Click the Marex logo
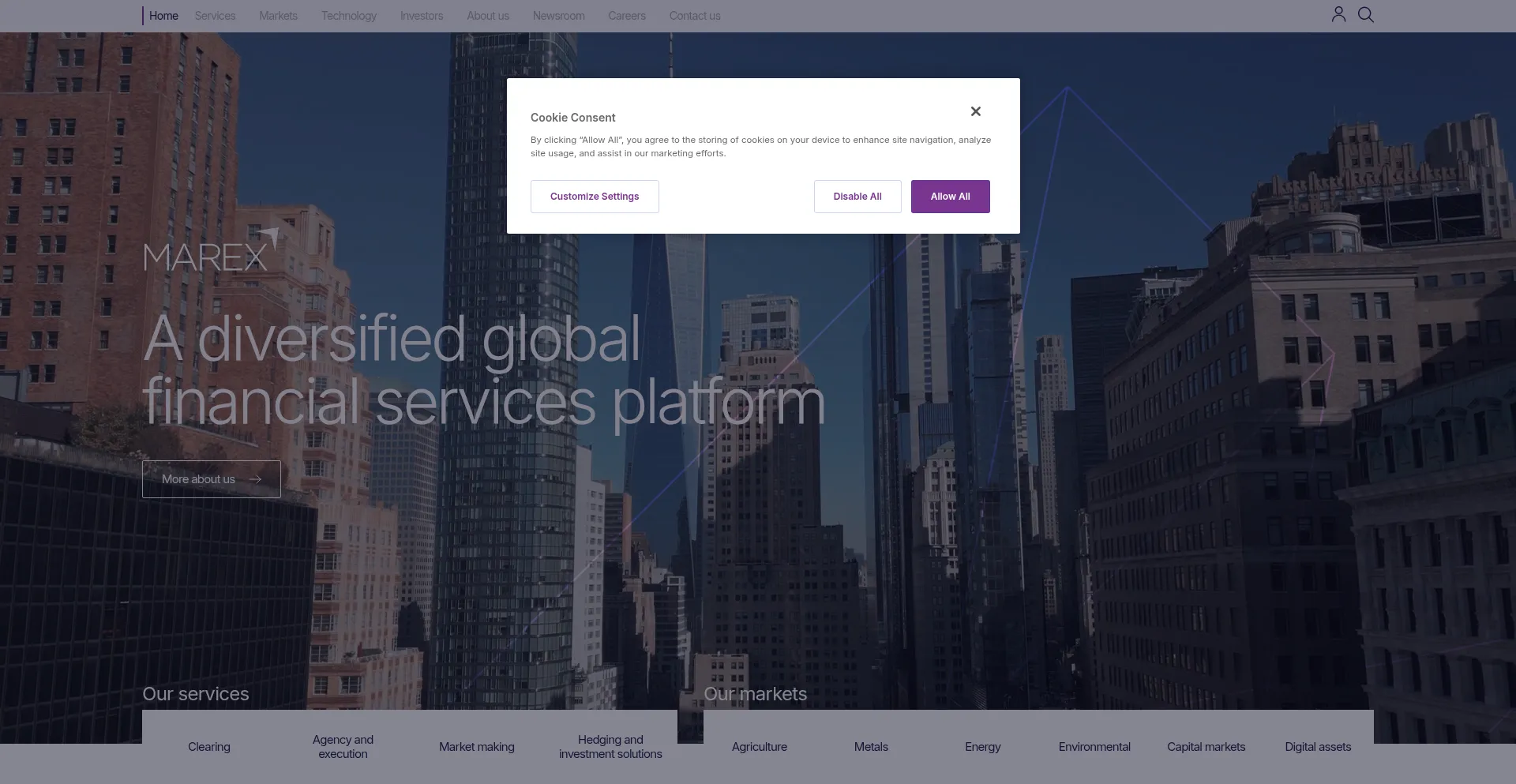This screenshot has width=1516, height=784. (x=211, y=251)
